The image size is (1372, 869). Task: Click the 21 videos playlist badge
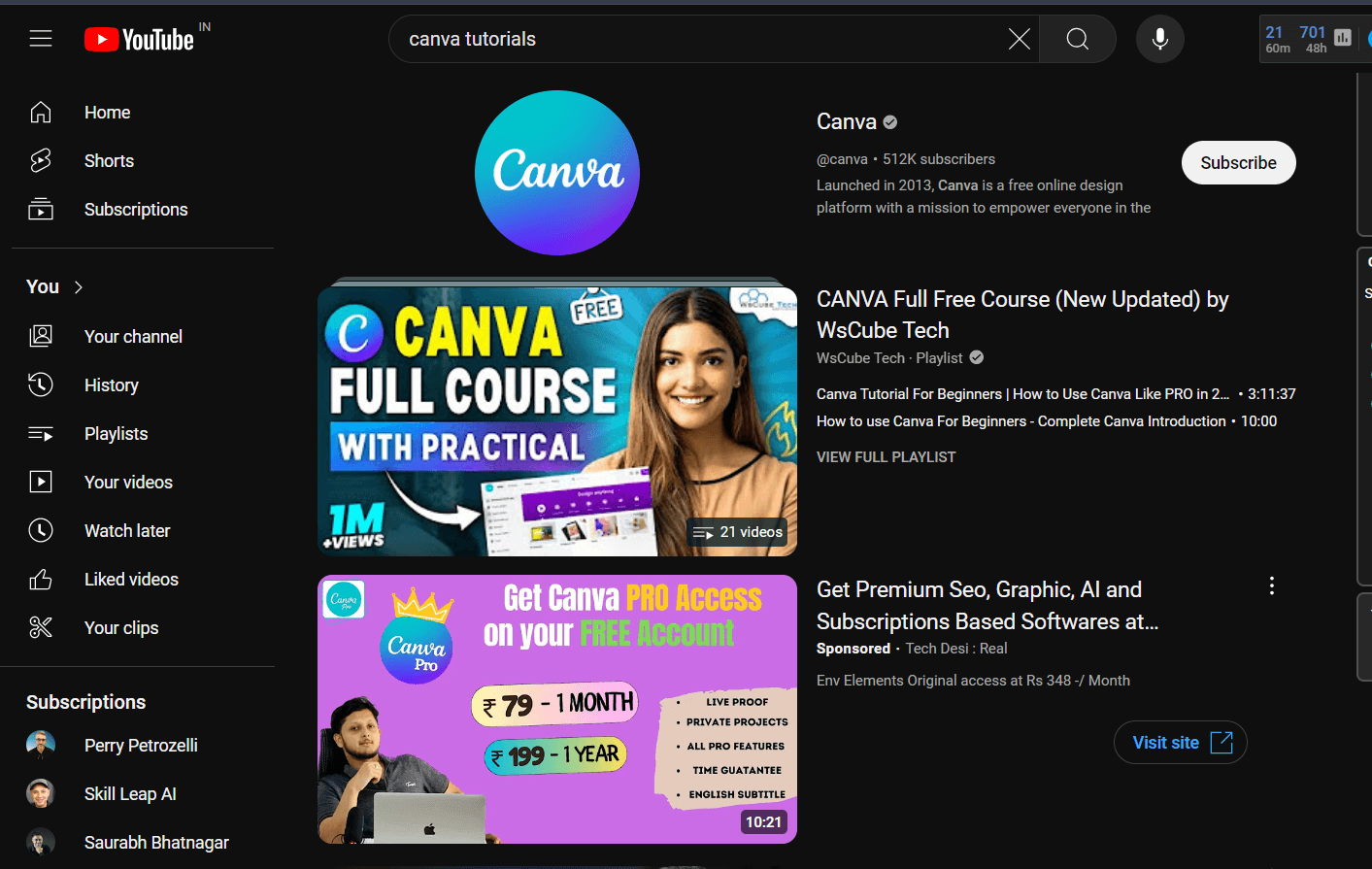point(738,532)
